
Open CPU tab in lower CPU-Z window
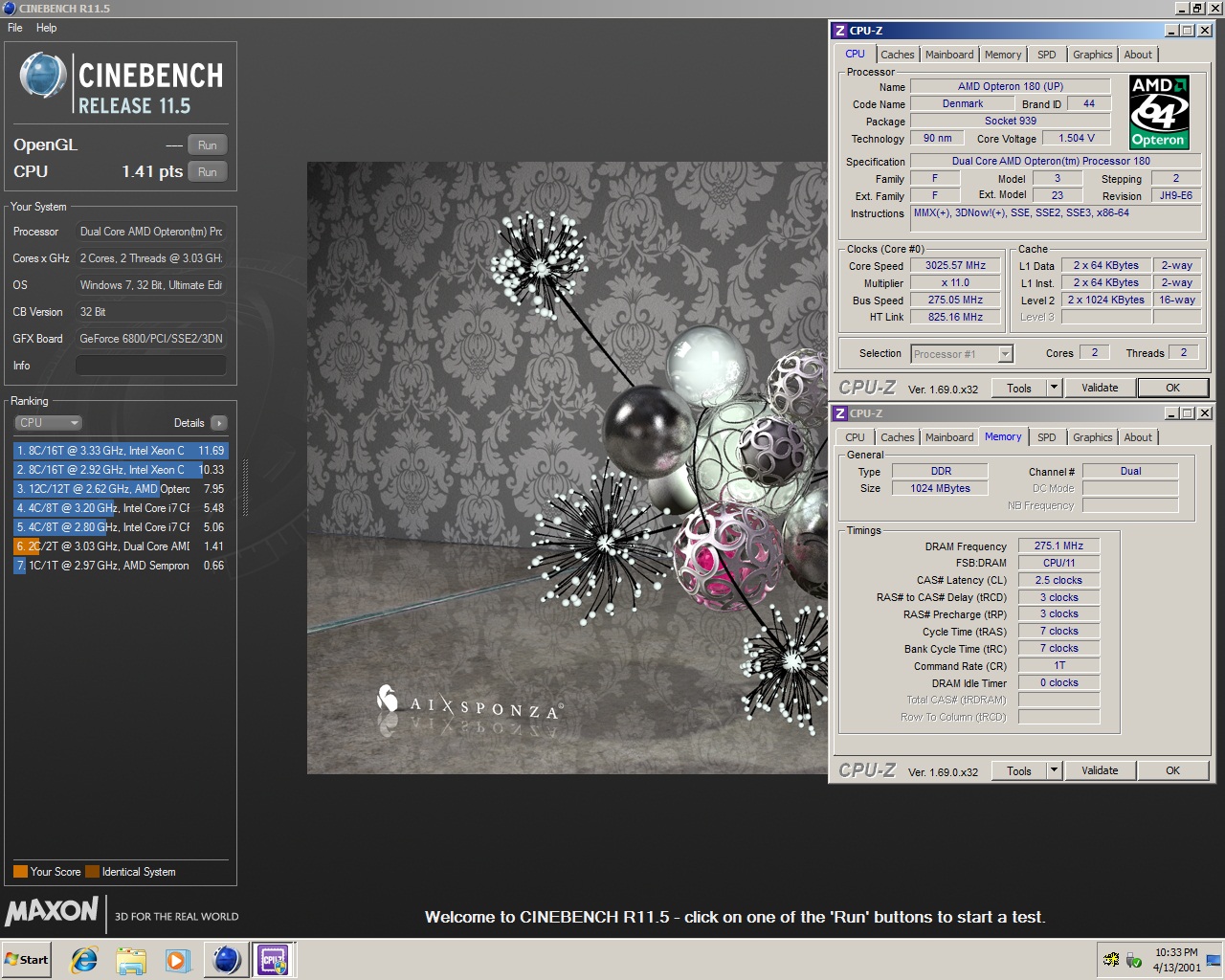(855, 437)
